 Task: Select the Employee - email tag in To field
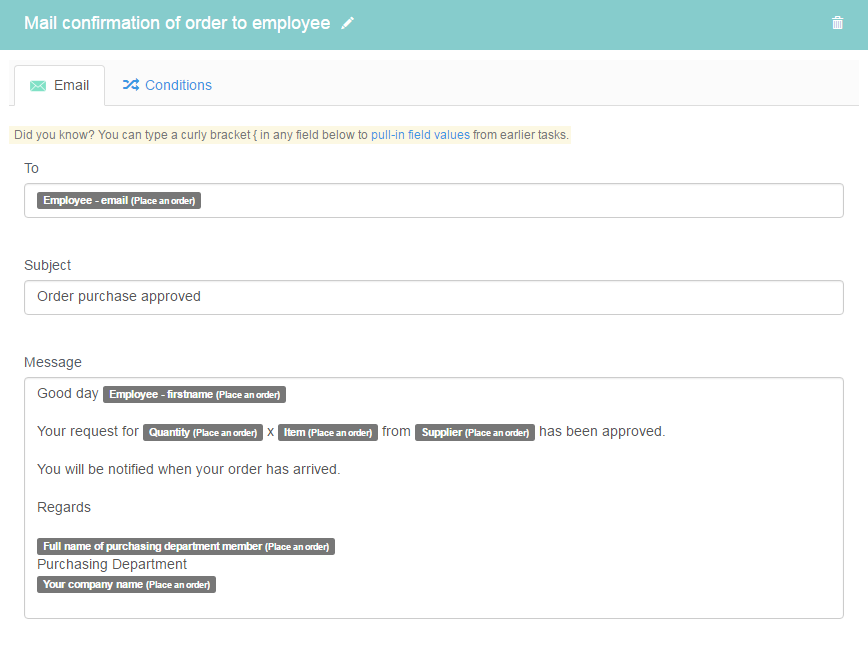click(119, 200)
